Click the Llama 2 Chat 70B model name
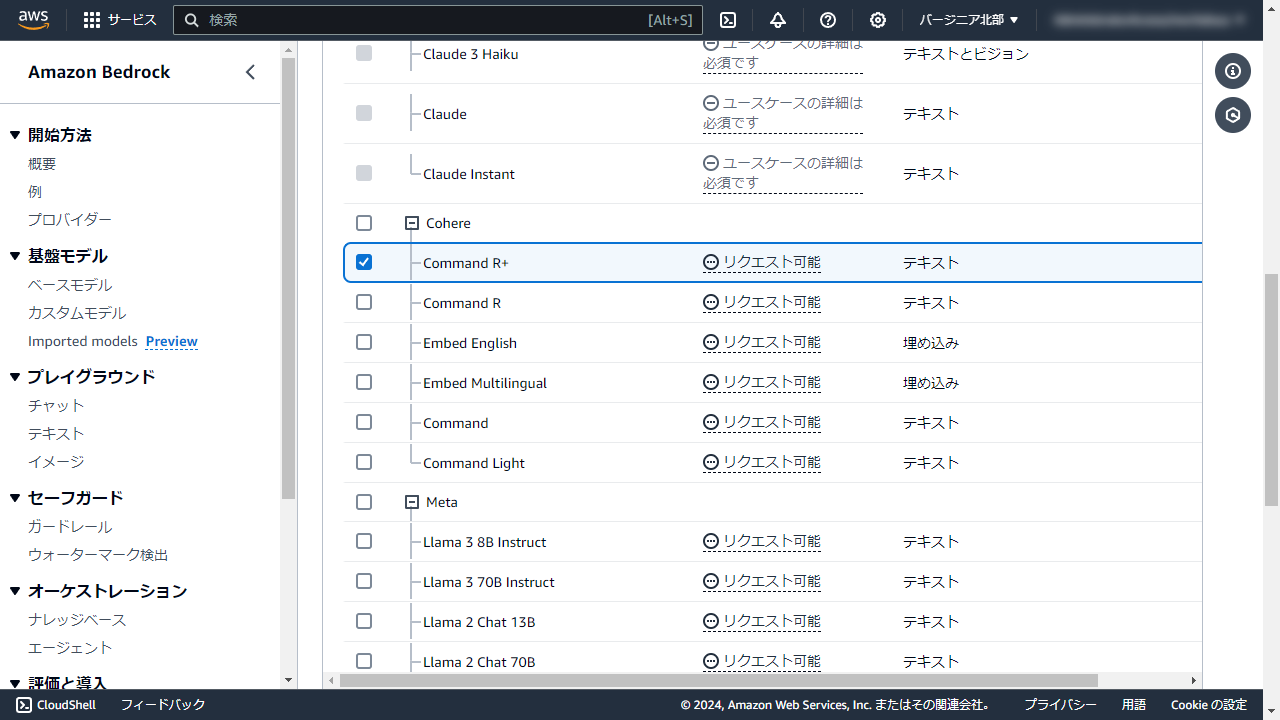The height and width of the screenshot is (720, 1280). [x=479, y=662]
